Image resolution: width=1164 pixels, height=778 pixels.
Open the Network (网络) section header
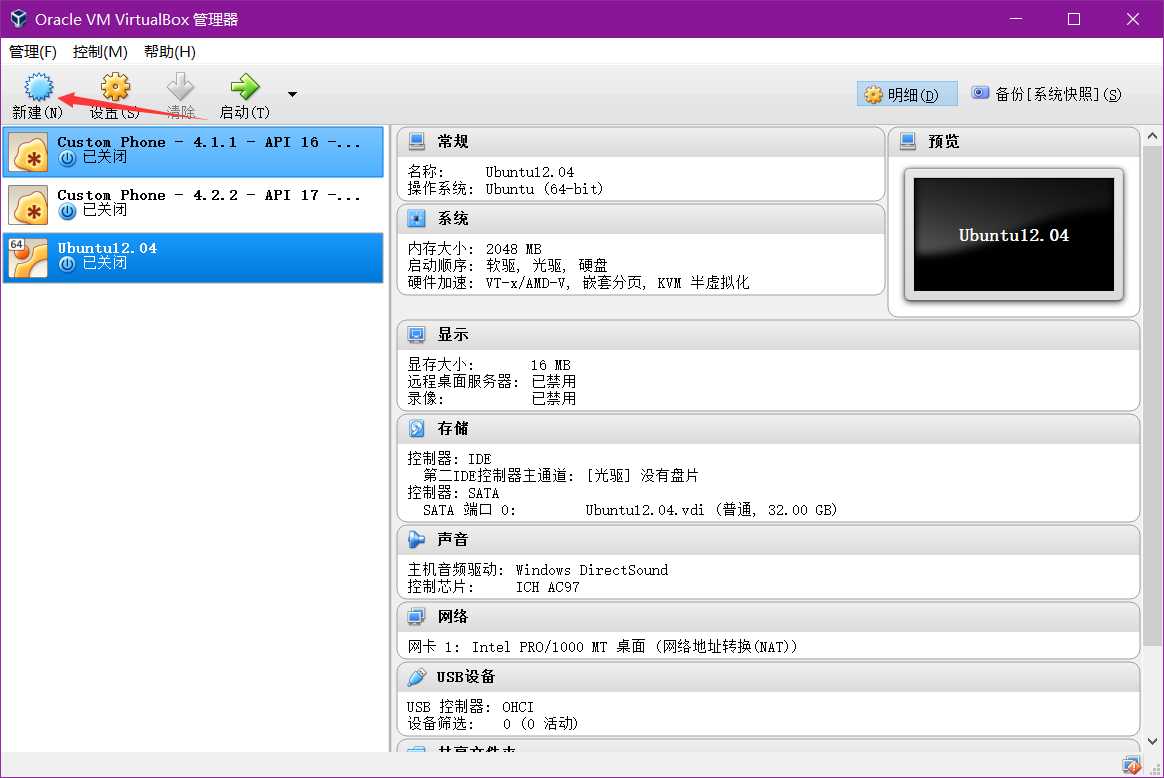768,616
